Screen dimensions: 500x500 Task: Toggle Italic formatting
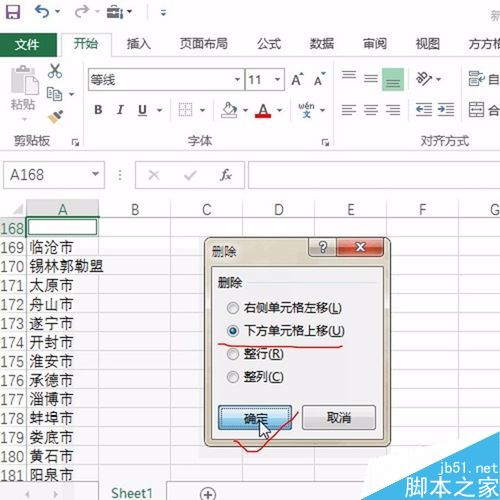[120, 110]
